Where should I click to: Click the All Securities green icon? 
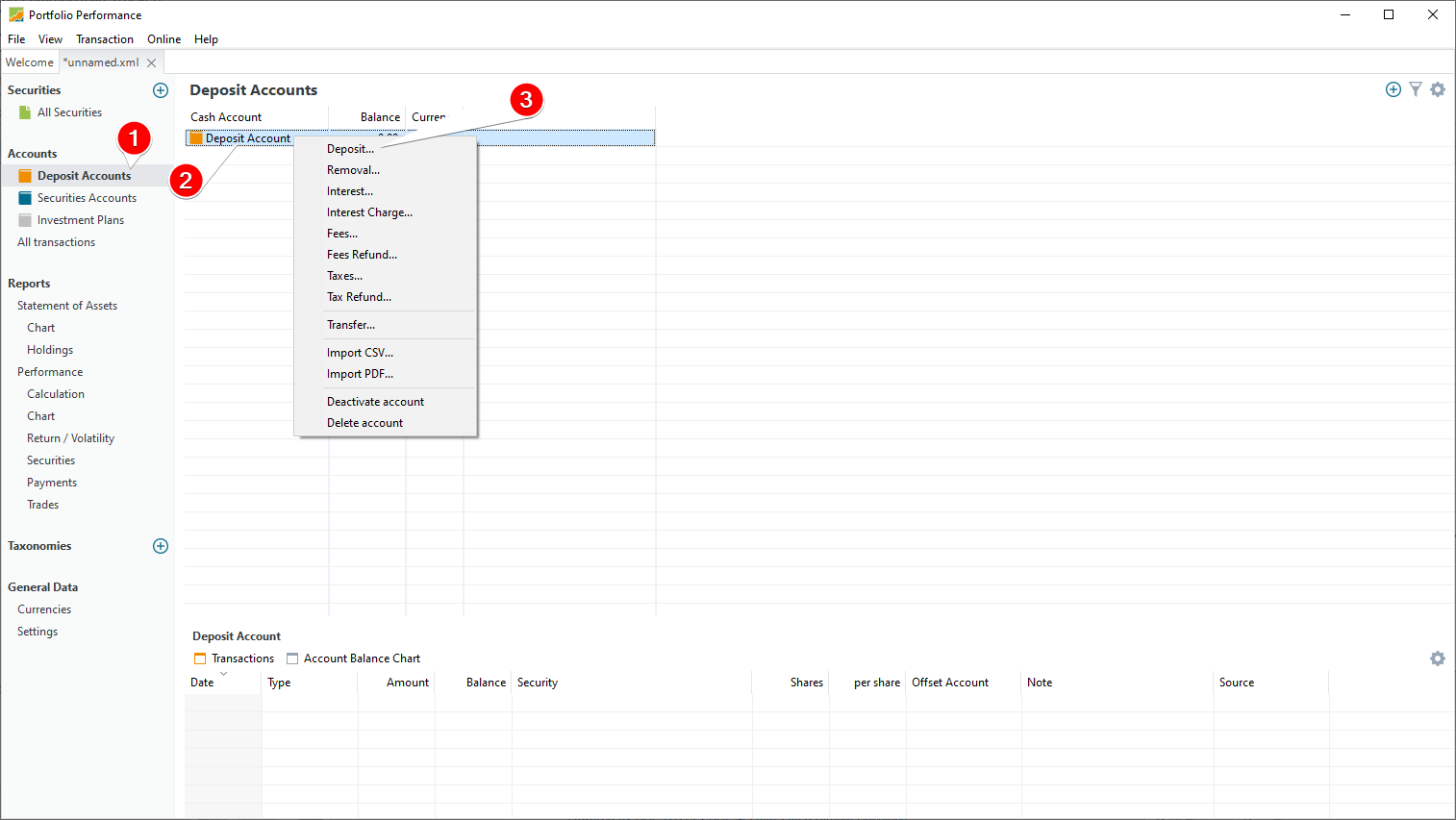(25, 112)
